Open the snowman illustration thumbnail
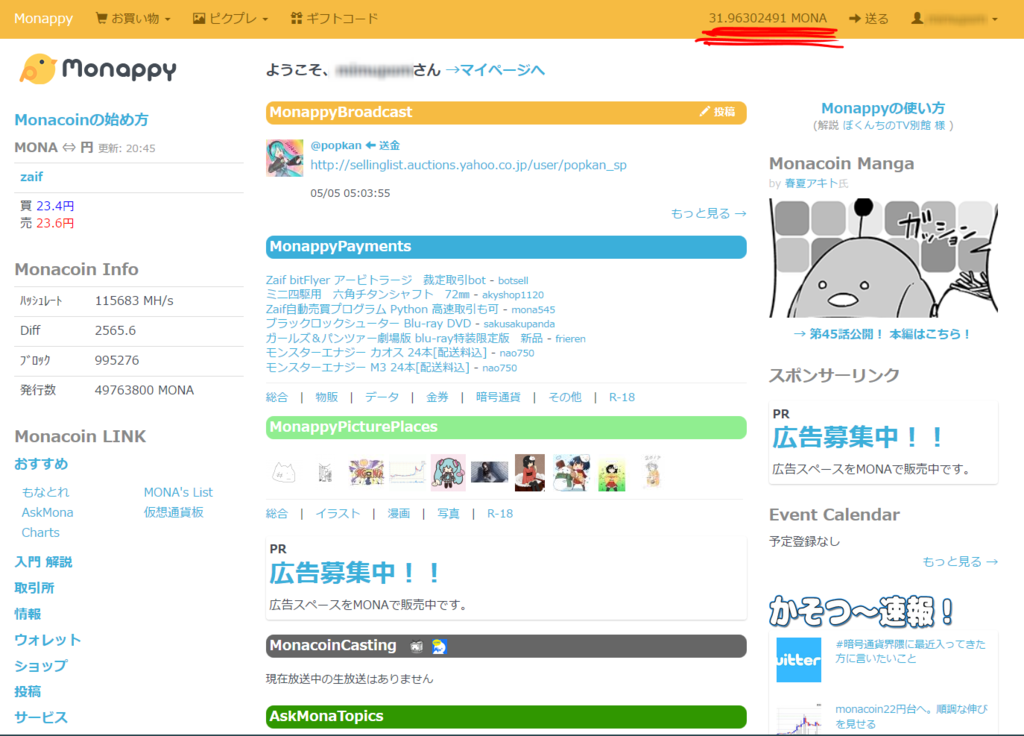Screen dimensions: 1024x736 coord(571,472)
